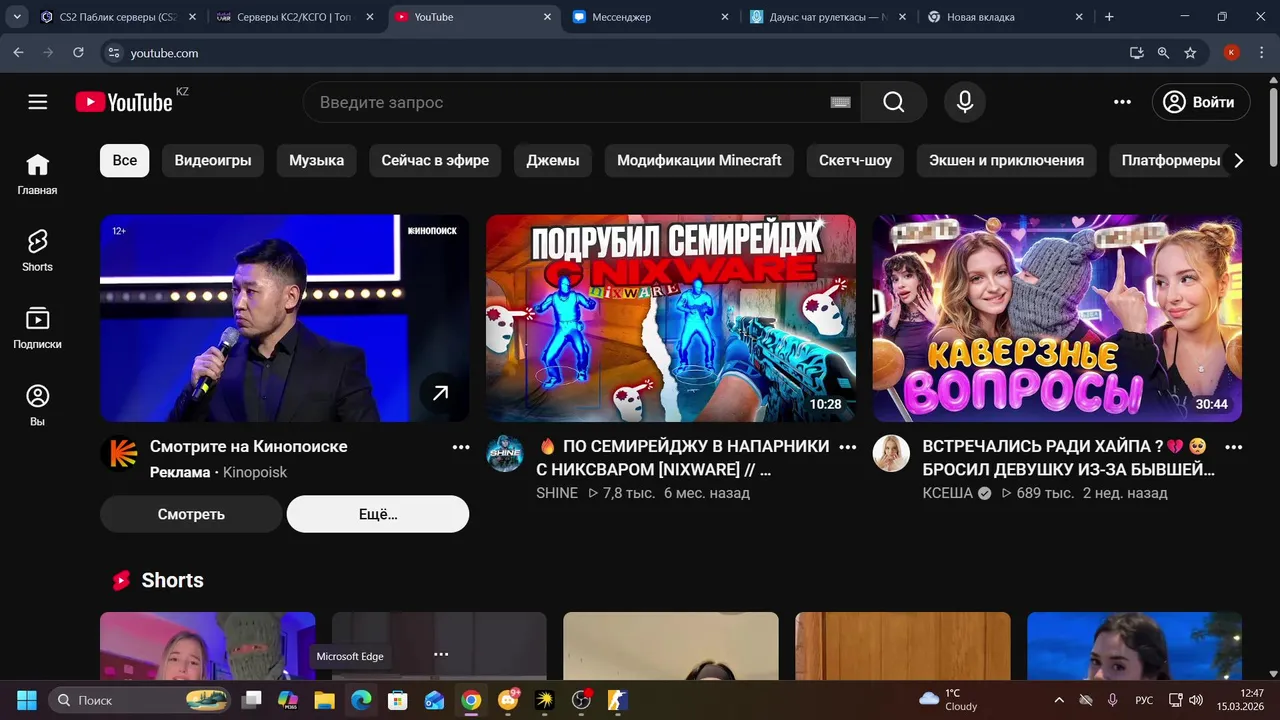This screenshot has height=720, width=1280.
Task: Select the Все filter chip
Action: click(125, 160)
